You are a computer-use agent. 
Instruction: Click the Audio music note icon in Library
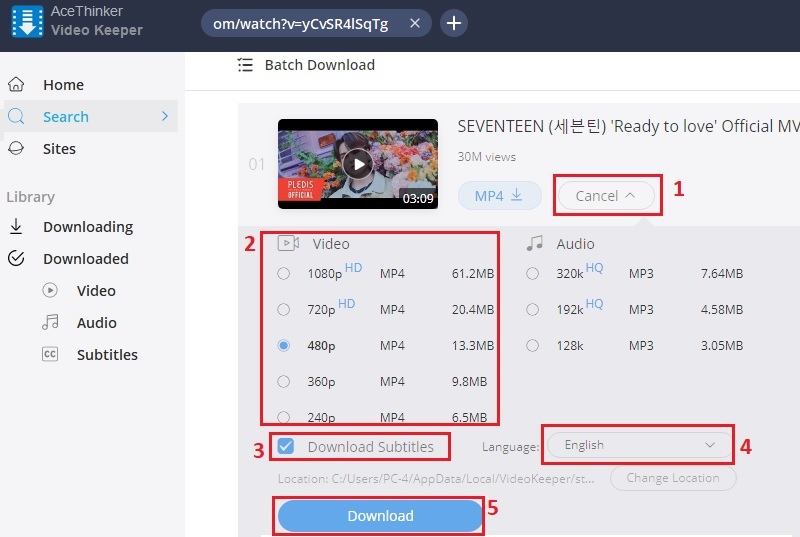(50, 322)
